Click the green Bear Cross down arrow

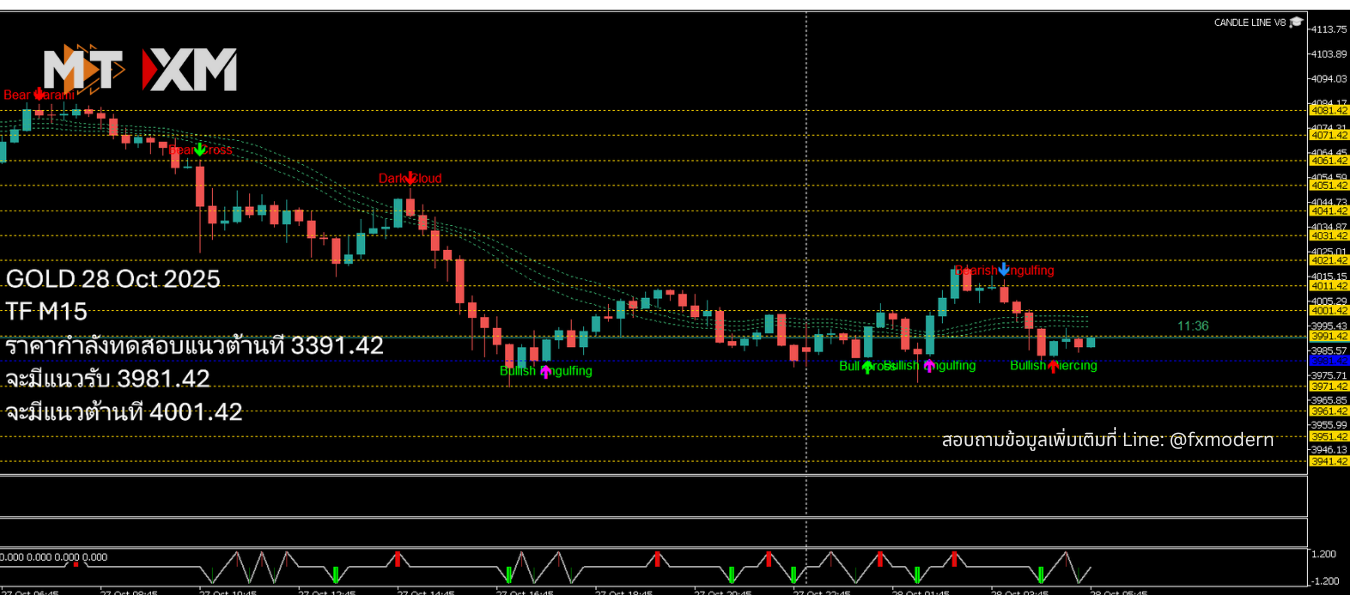(200, 149)
